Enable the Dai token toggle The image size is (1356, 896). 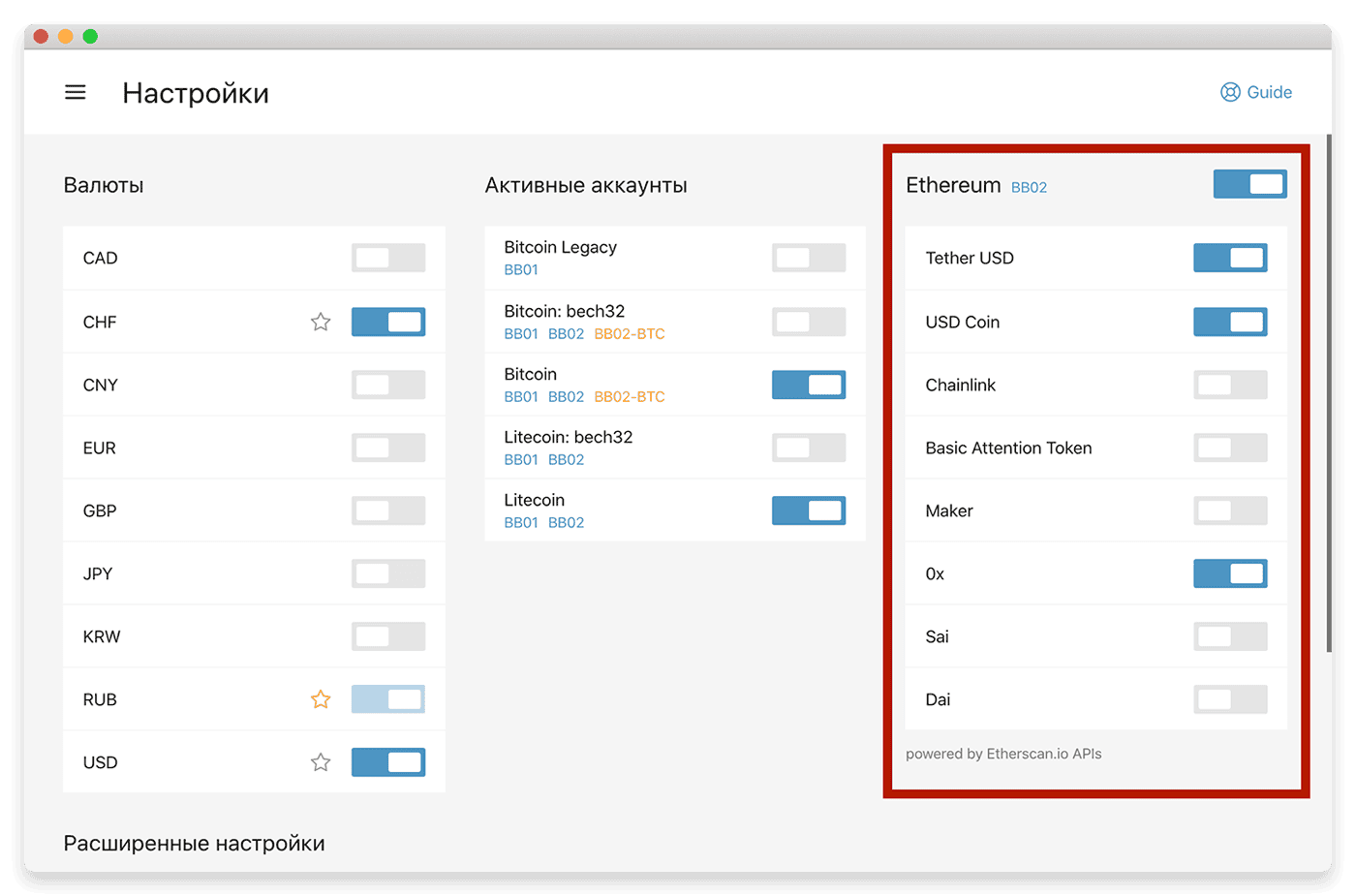click(1230, 699)
